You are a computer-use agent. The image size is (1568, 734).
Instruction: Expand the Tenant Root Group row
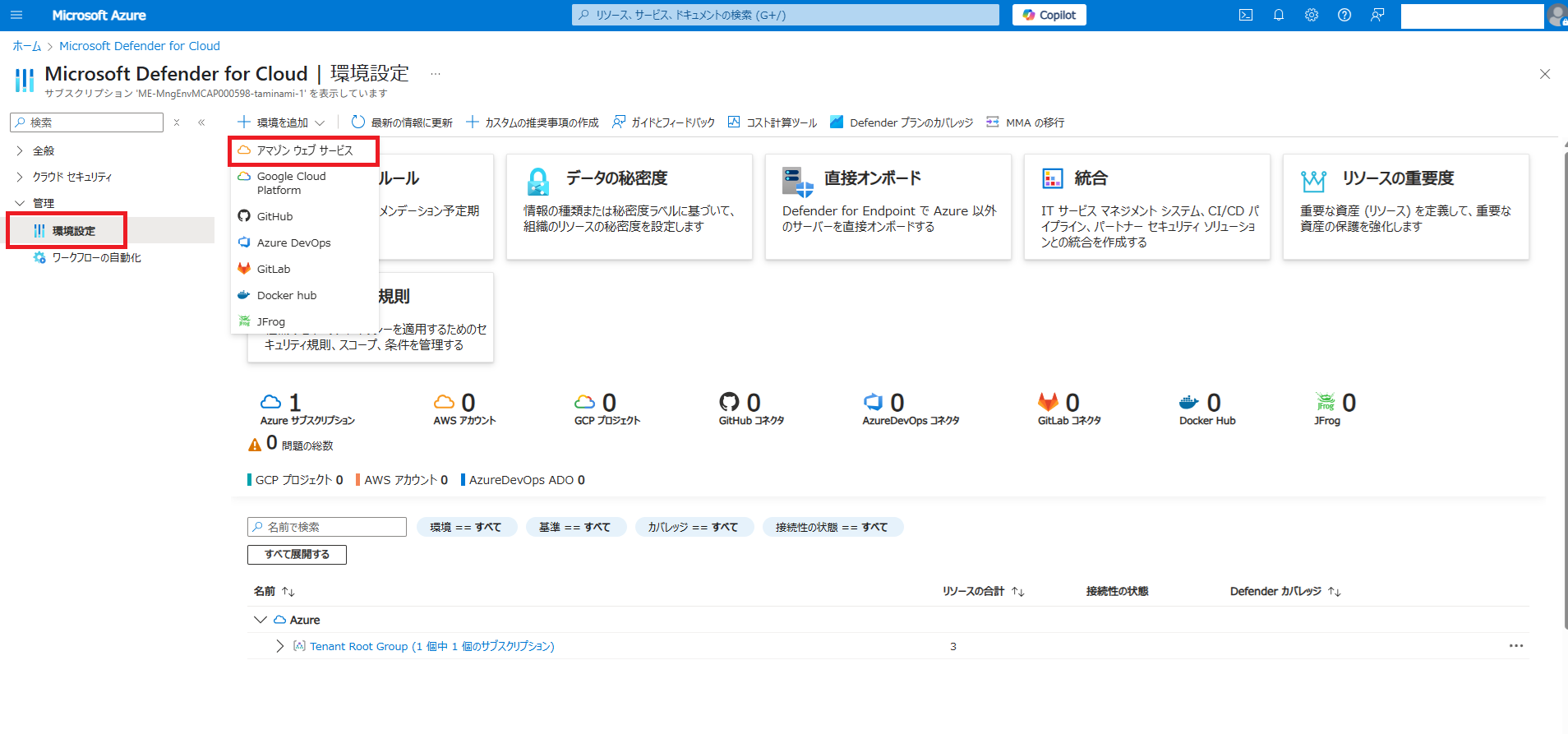click(x=280, y=646)
